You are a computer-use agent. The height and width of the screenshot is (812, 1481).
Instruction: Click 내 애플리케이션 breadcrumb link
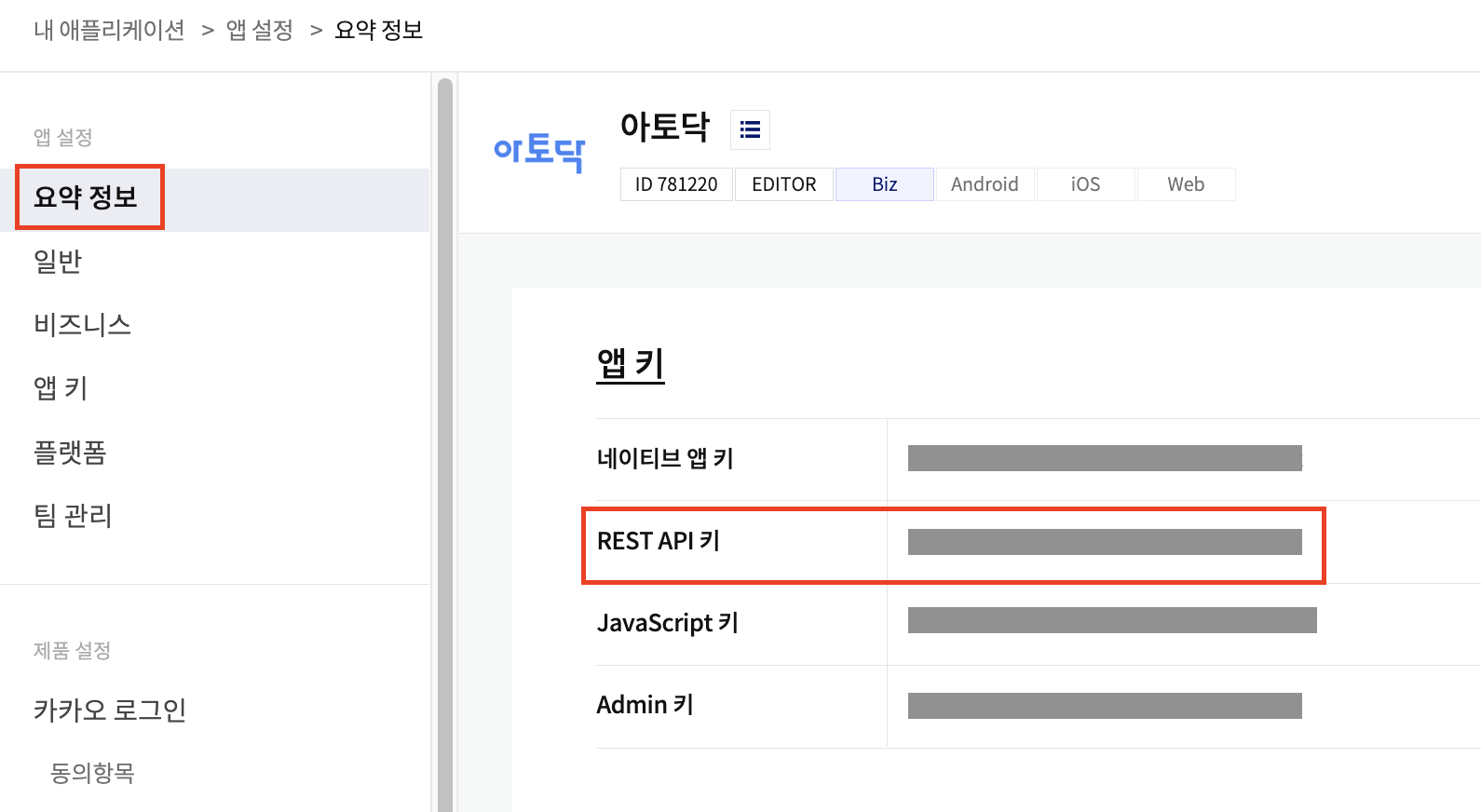click(x=109, y=31)
